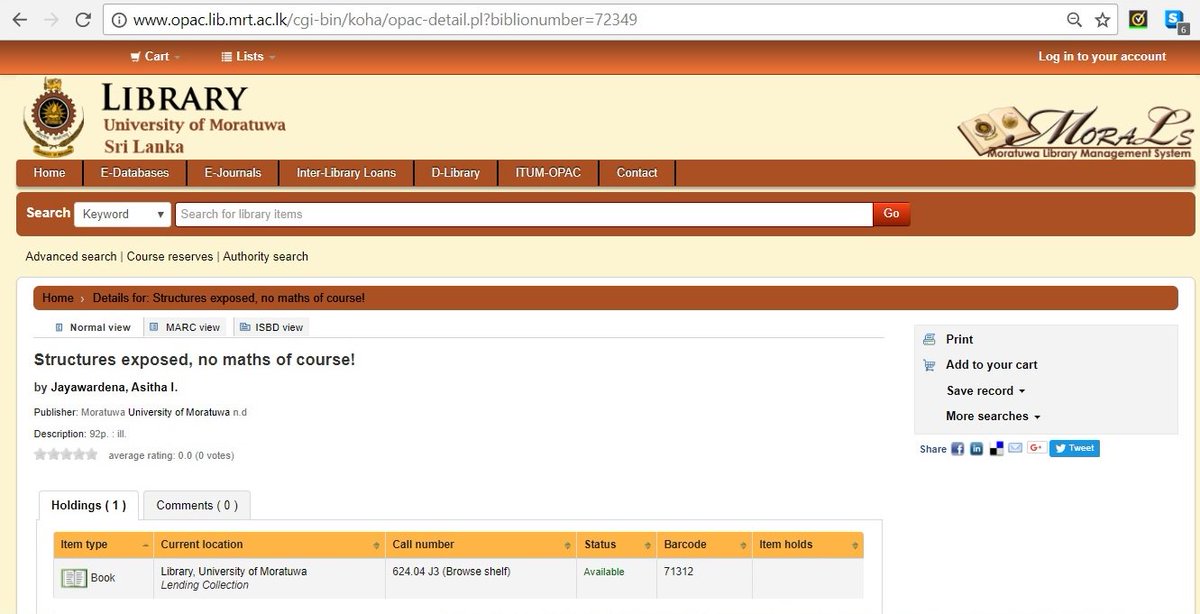This screenshot has height=614, width=1200.
Task: Click the page info icon in the address bar
Action: pos(119,20)
